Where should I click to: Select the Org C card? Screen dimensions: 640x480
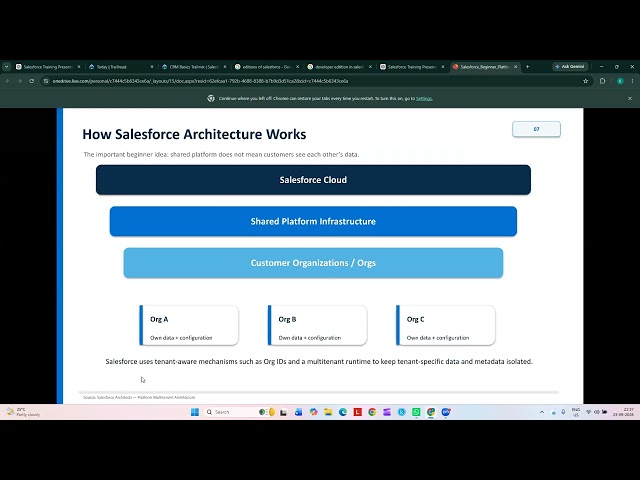(x=446, y=325)
